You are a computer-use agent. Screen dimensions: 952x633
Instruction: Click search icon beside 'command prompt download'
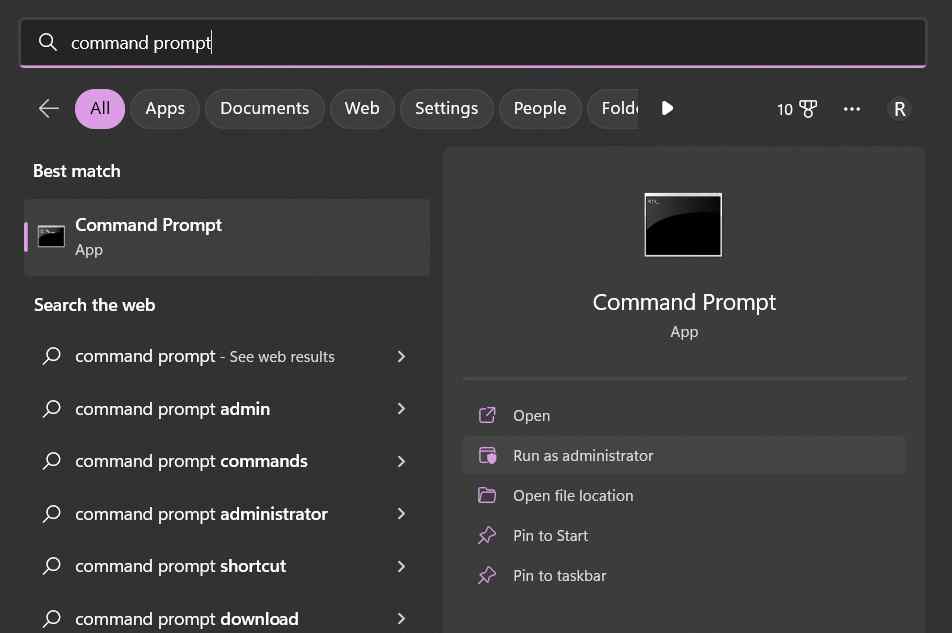tap(52, 618)
